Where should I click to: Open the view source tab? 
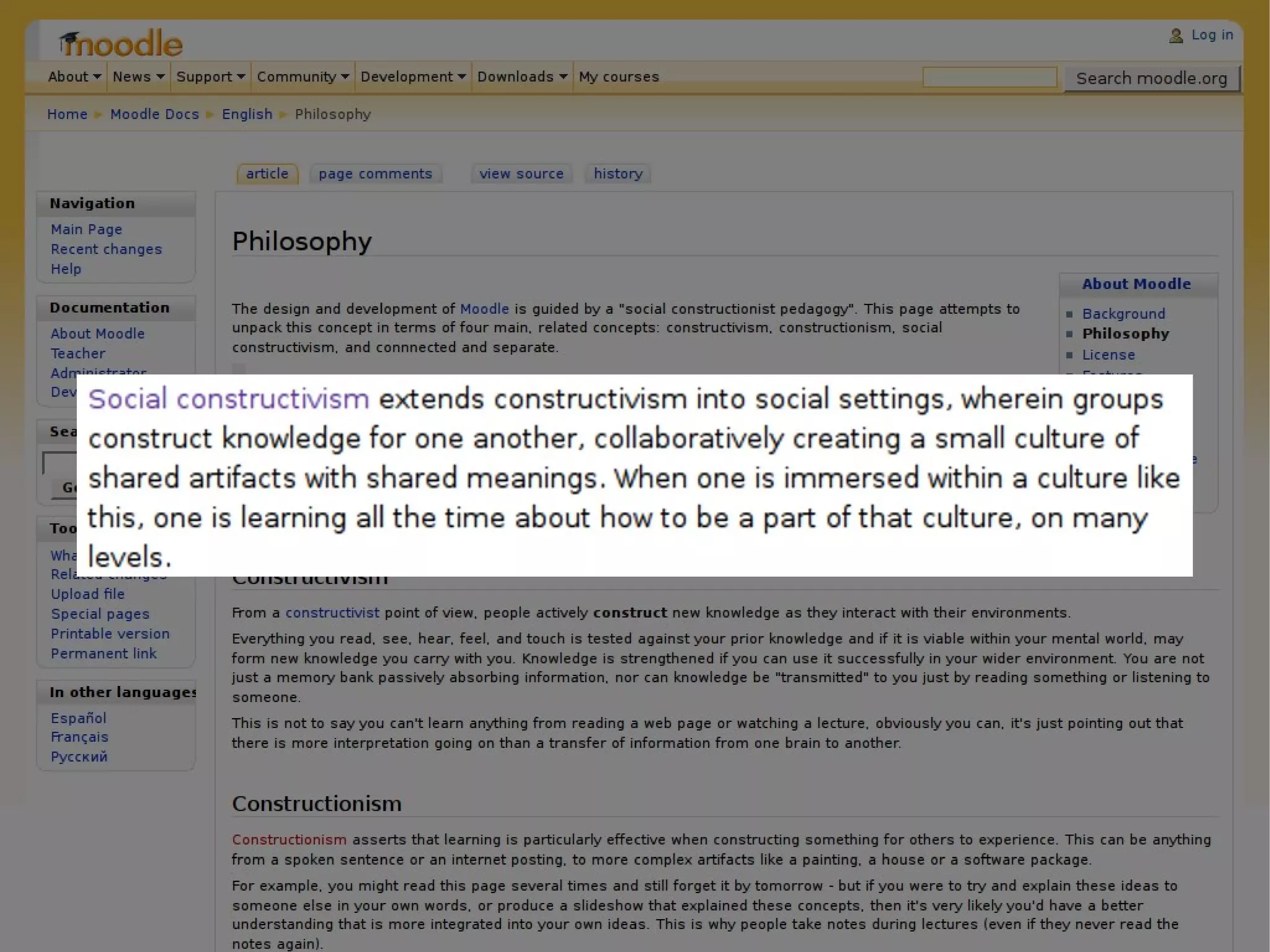(522, 174)
